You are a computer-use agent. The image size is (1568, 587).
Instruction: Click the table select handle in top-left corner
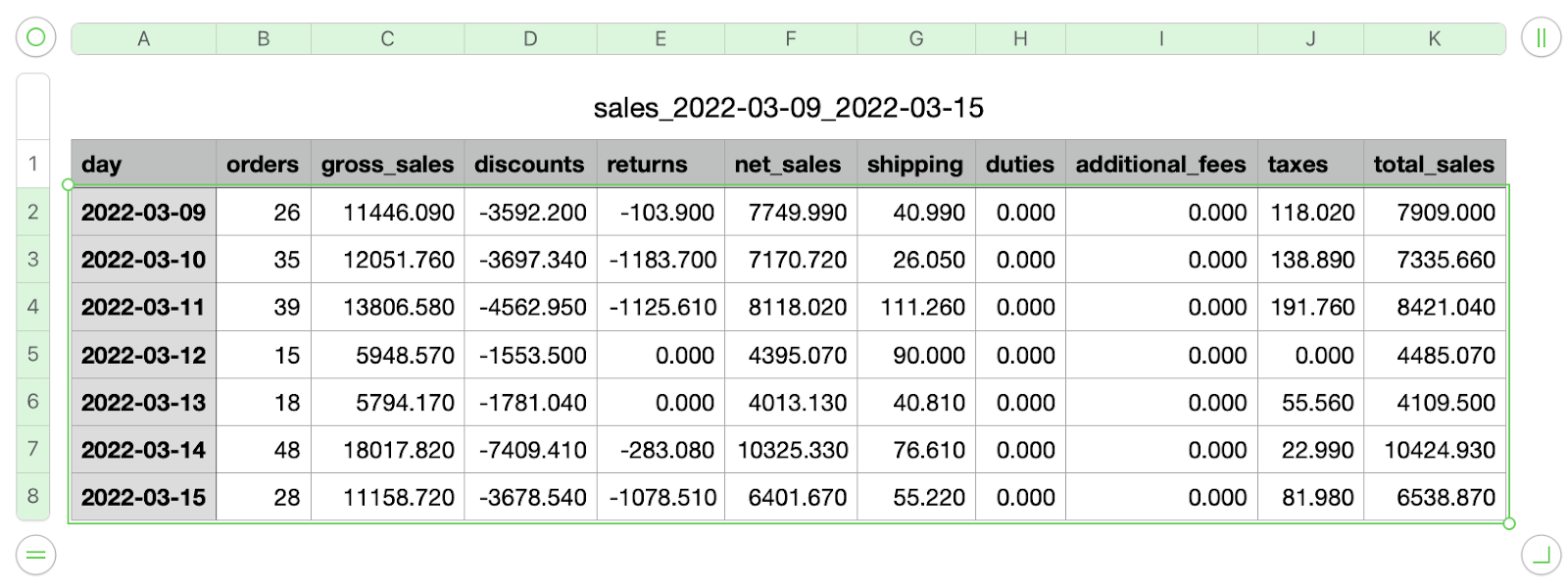coord(35,38)
